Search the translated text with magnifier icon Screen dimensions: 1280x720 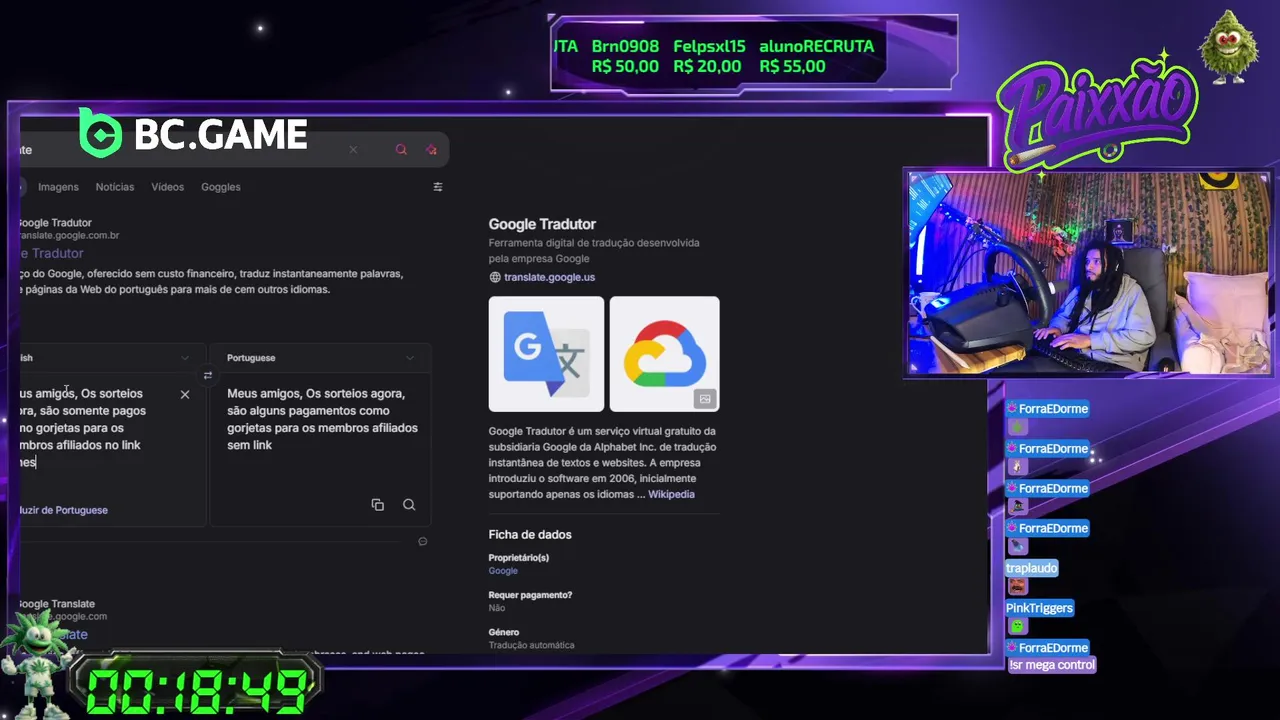pyautogui.click(x=409, y=505)
